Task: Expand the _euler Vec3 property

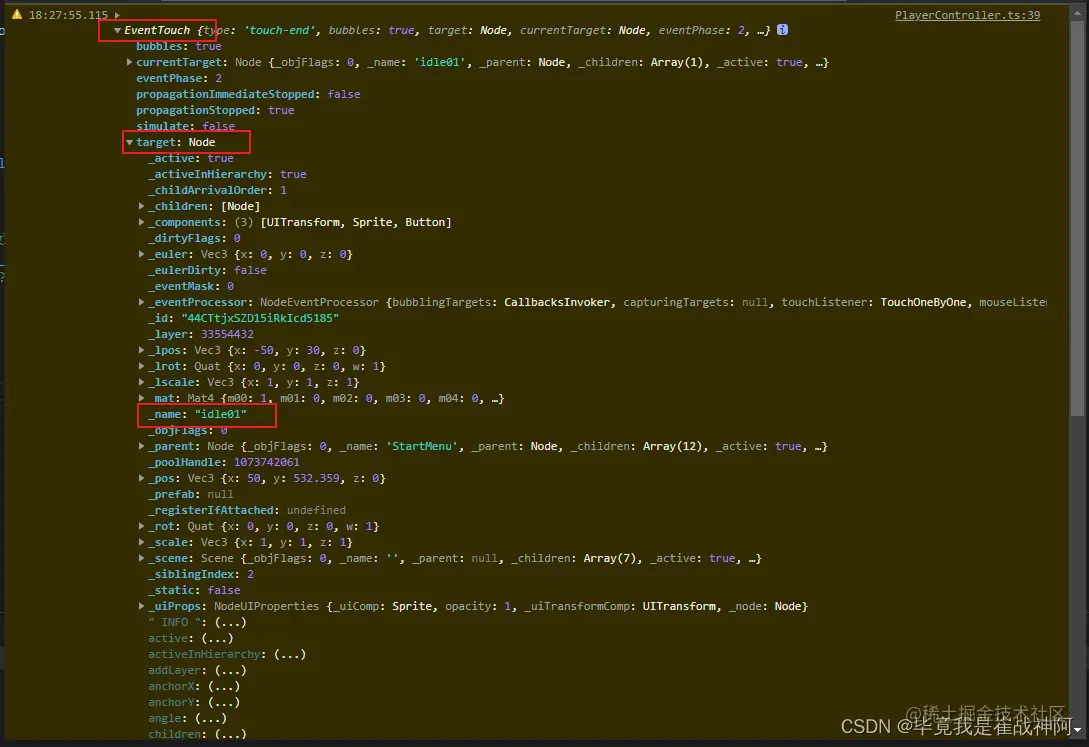Action: pyautogui.click(x=141, y=254)
